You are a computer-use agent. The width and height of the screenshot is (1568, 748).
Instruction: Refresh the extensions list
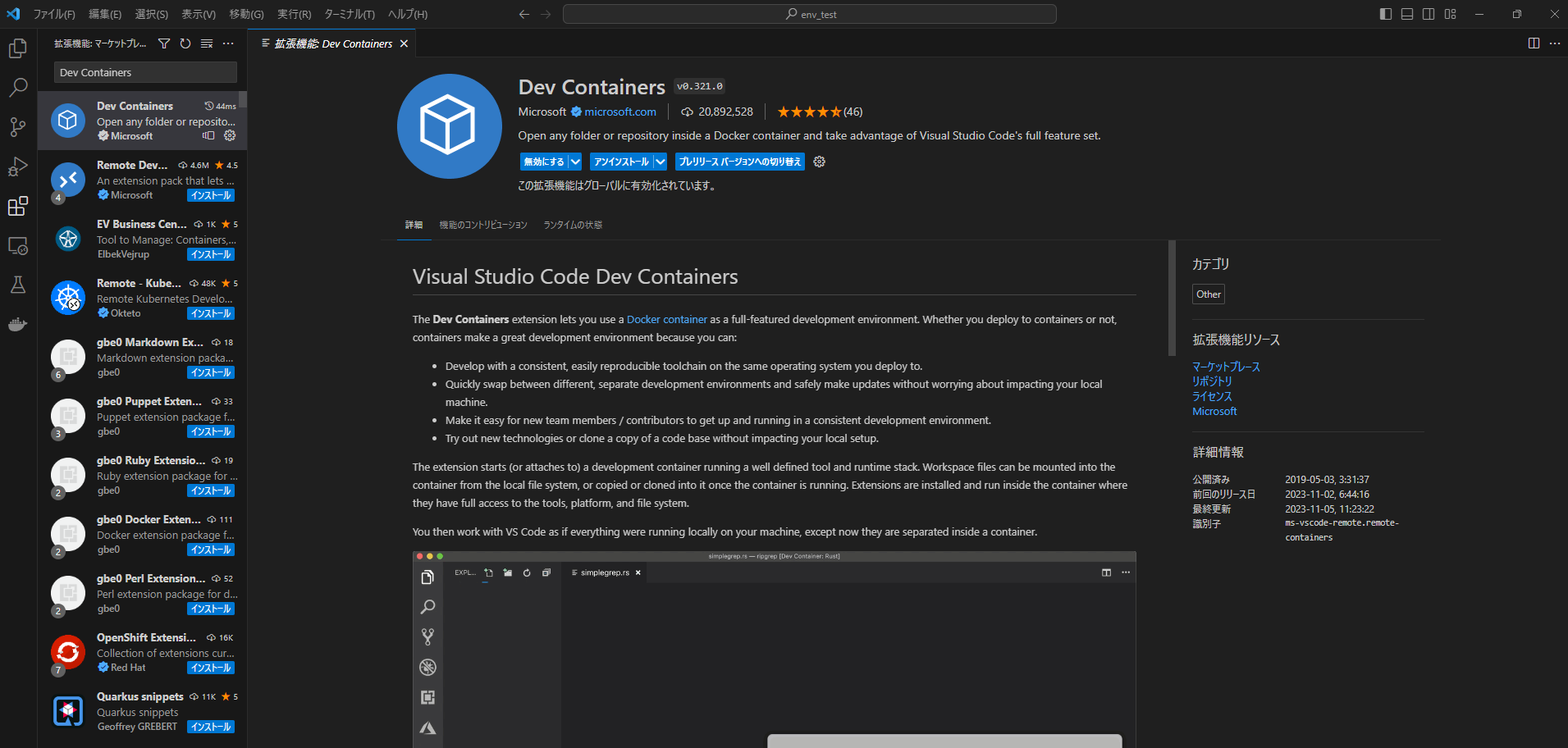coord(185,43)
